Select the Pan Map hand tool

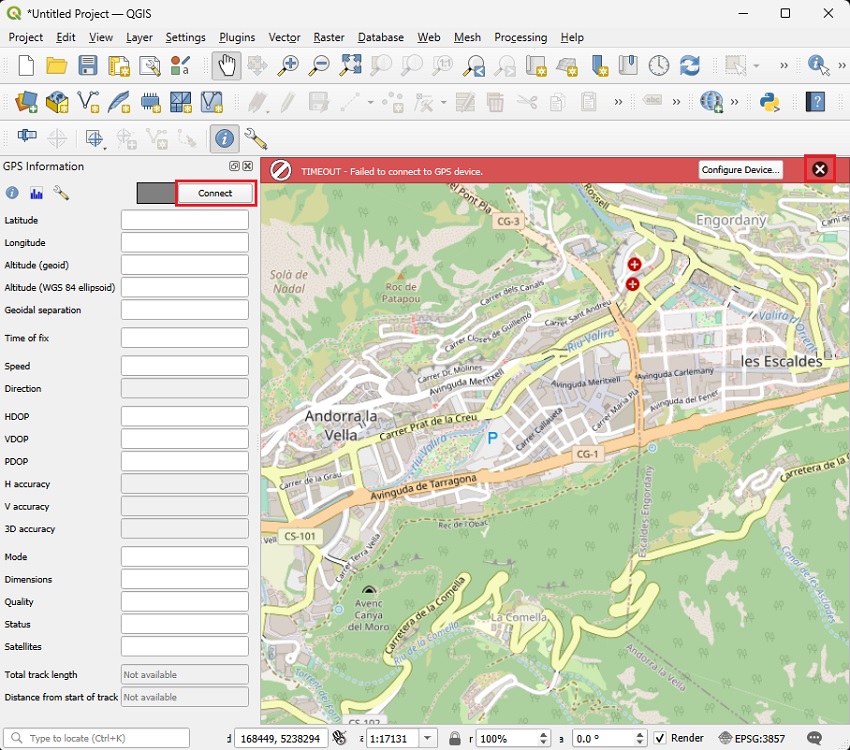[226, 66]
